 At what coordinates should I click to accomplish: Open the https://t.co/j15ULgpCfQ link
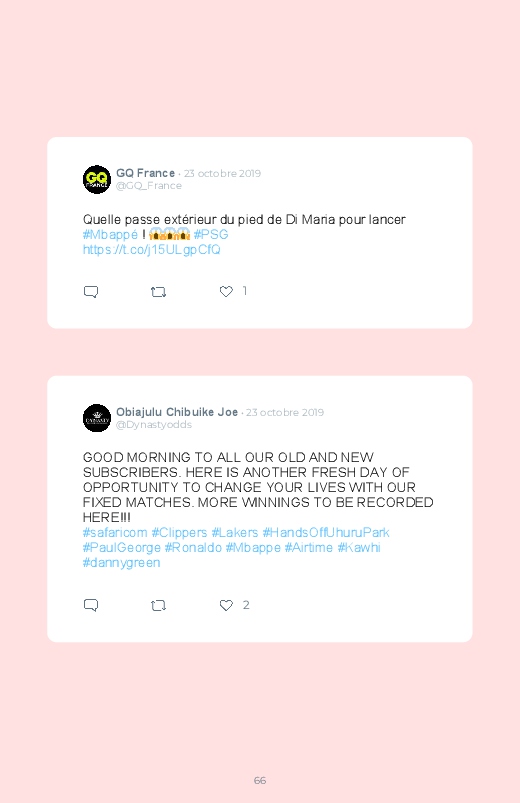click(x=152, y=249)
